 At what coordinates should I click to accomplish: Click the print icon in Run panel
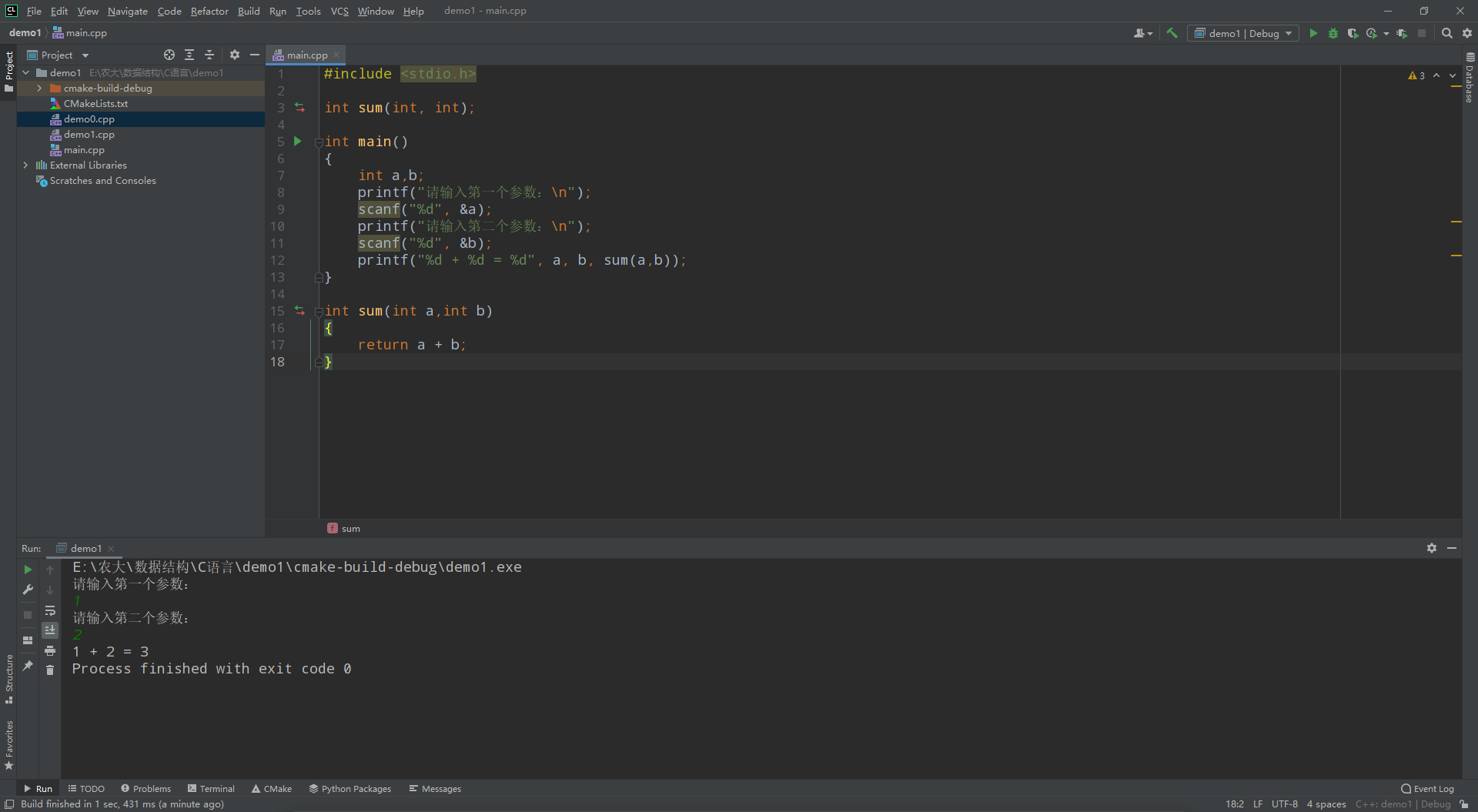click(x=50, y=651)
